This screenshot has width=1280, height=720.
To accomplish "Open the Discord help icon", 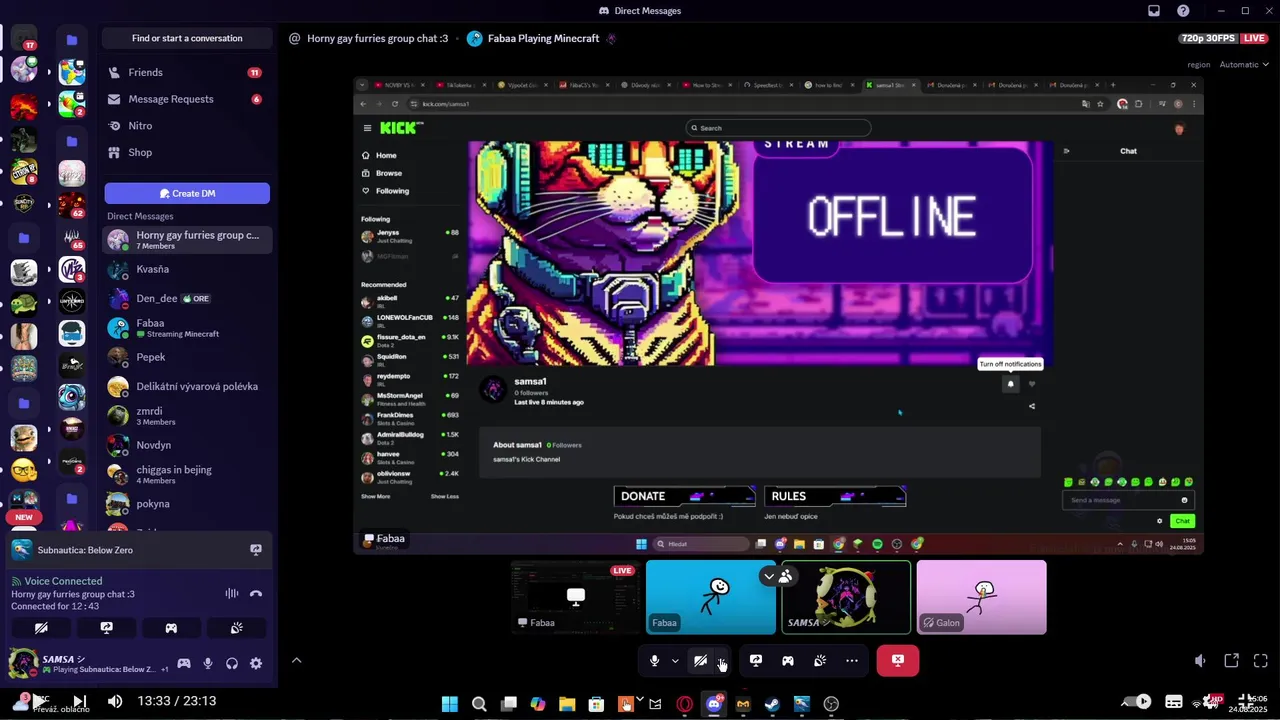I will pos(1184,11).
